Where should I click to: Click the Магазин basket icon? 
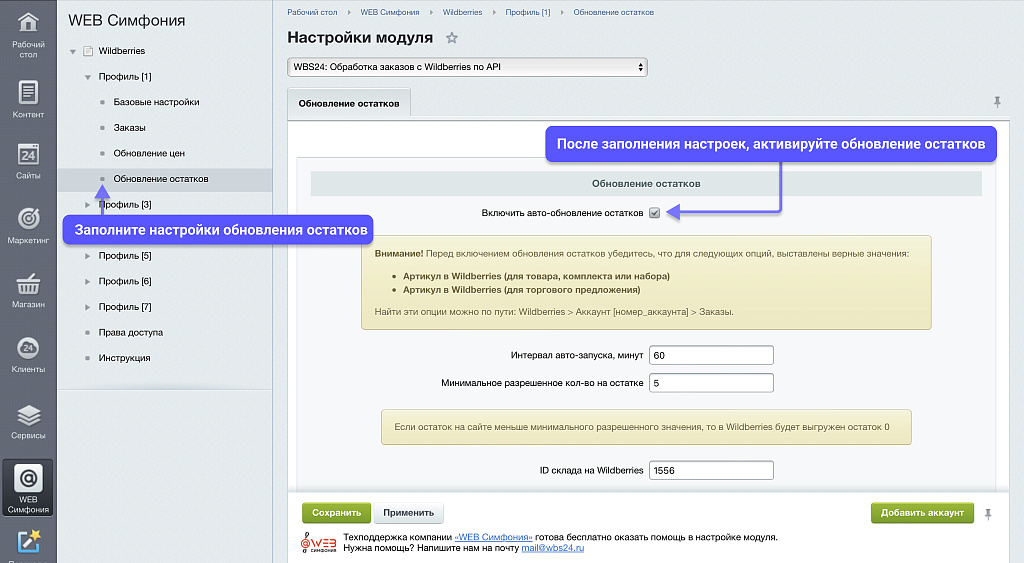[x=28, y=290]
